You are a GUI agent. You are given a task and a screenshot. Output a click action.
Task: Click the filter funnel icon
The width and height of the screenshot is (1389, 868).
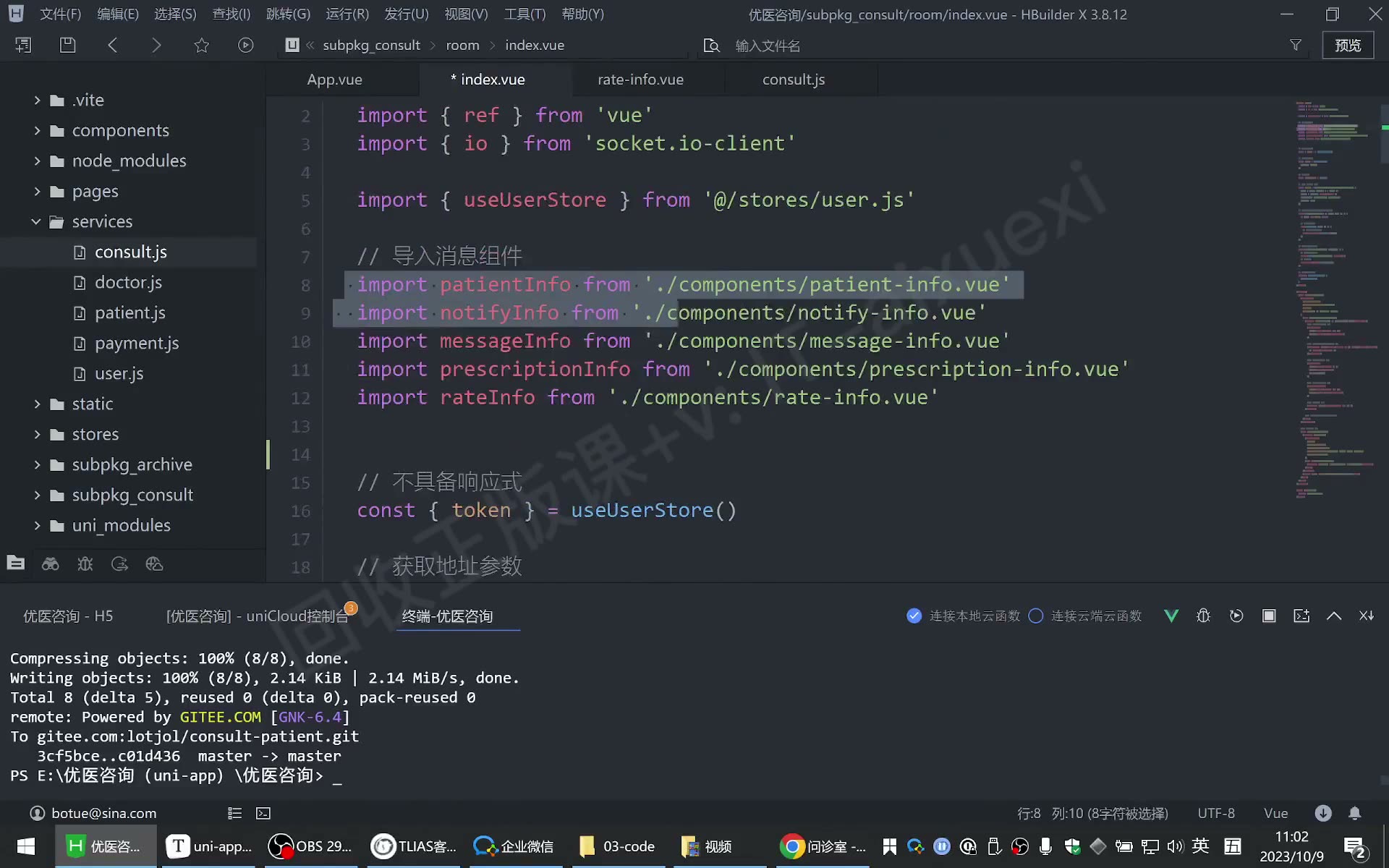(x=1296, y=45)
